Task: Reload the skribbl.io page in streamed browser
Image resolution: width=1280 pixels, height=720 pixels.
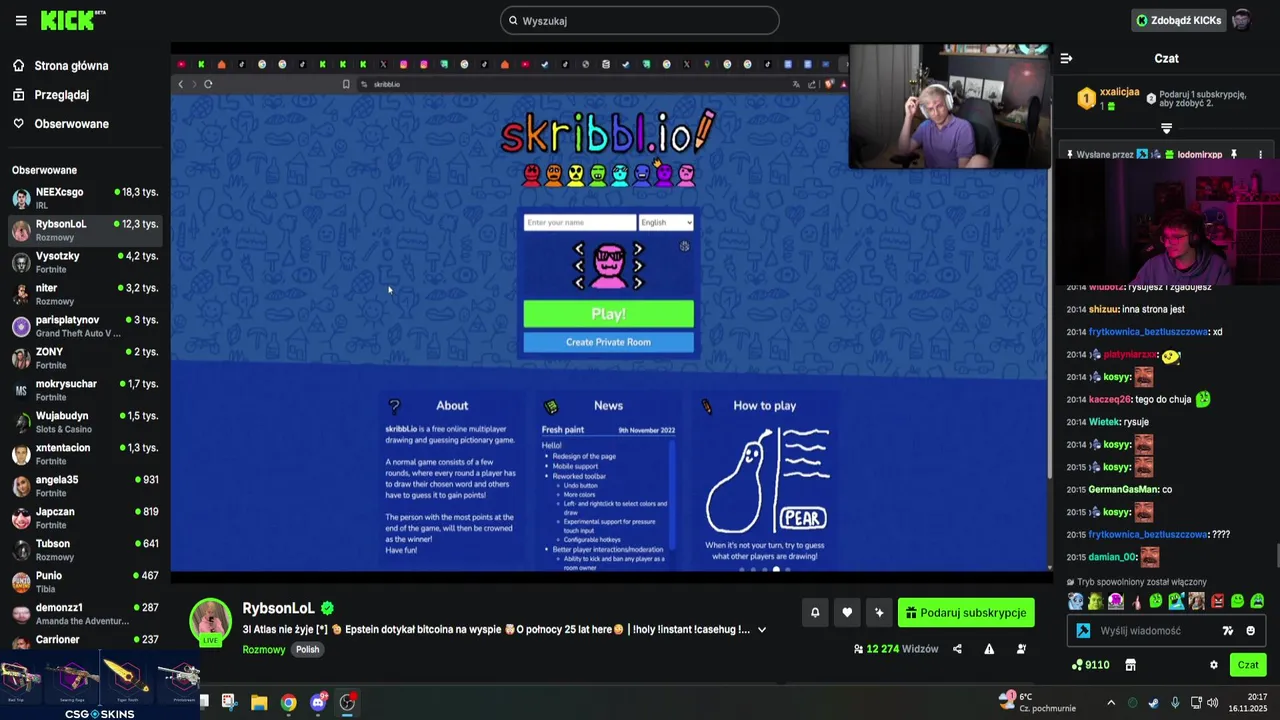Action: pyautogui.click(x=208, y=84)
